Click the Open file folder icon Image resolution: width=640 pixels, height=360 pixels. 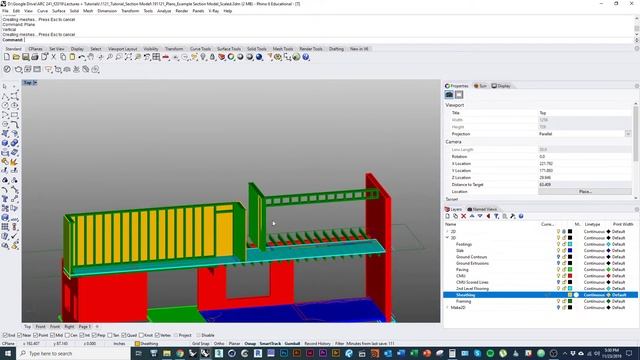(x=16, y=57)
